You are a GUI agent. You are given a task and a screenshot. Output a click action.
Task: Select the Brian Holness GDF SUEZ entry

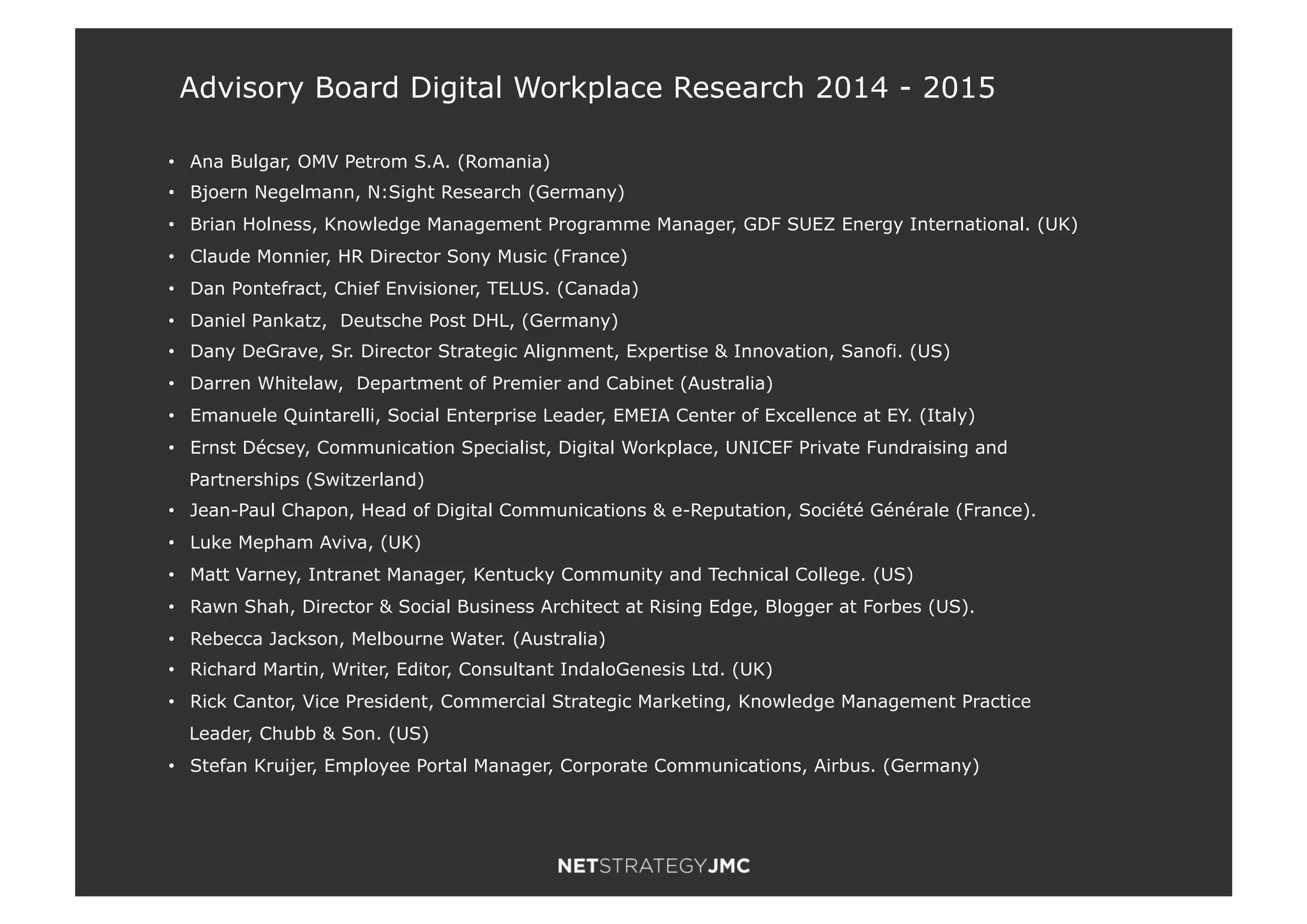pyautogui.click(x=633, y=225)
